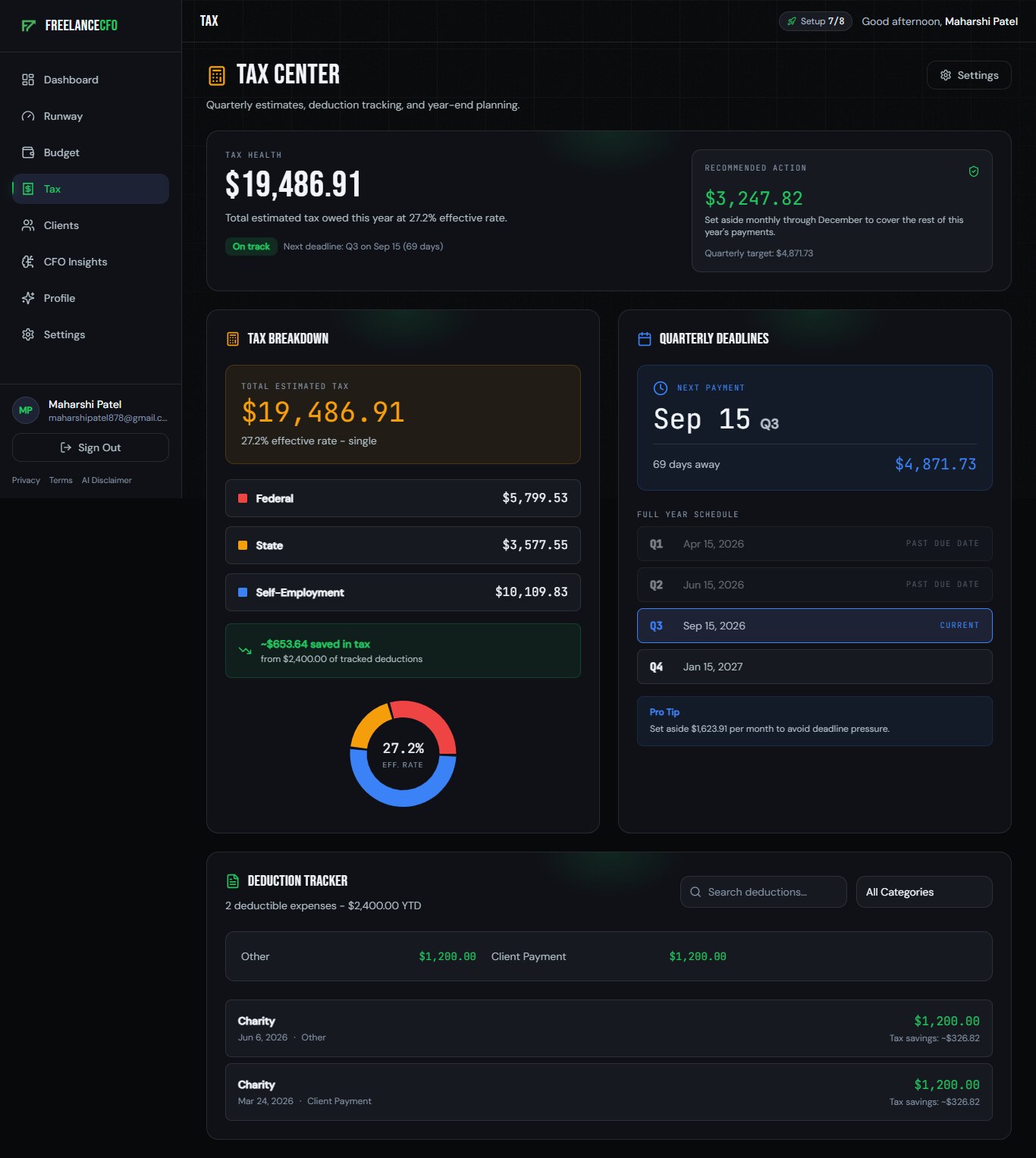Open the Terms link

pyautogui.click(x=61, y=480)
